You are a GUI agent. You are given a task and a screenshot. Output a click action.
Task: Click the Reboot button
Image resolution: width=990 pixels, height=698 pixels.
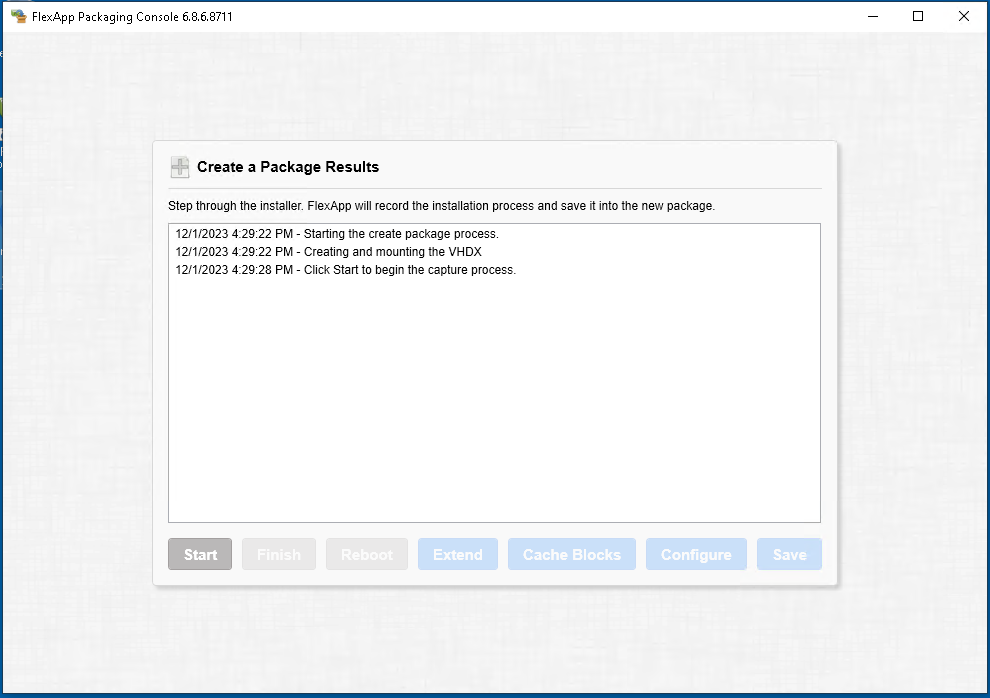(x=367, y=554)
